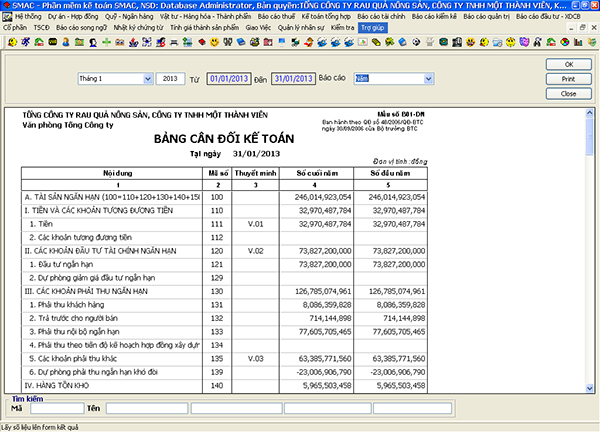Click the report scrollbar up arrow

(589, 113)
